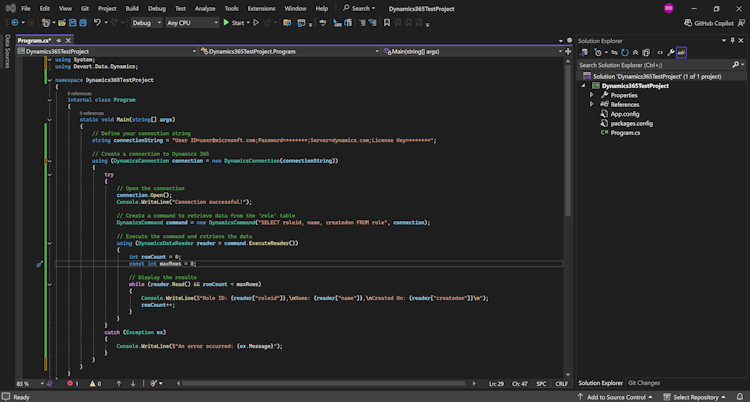The height and width of the screenshot is (402, 750).
Task: Open the Any CPU platform dropdown
Action: (x=191, y=22)
